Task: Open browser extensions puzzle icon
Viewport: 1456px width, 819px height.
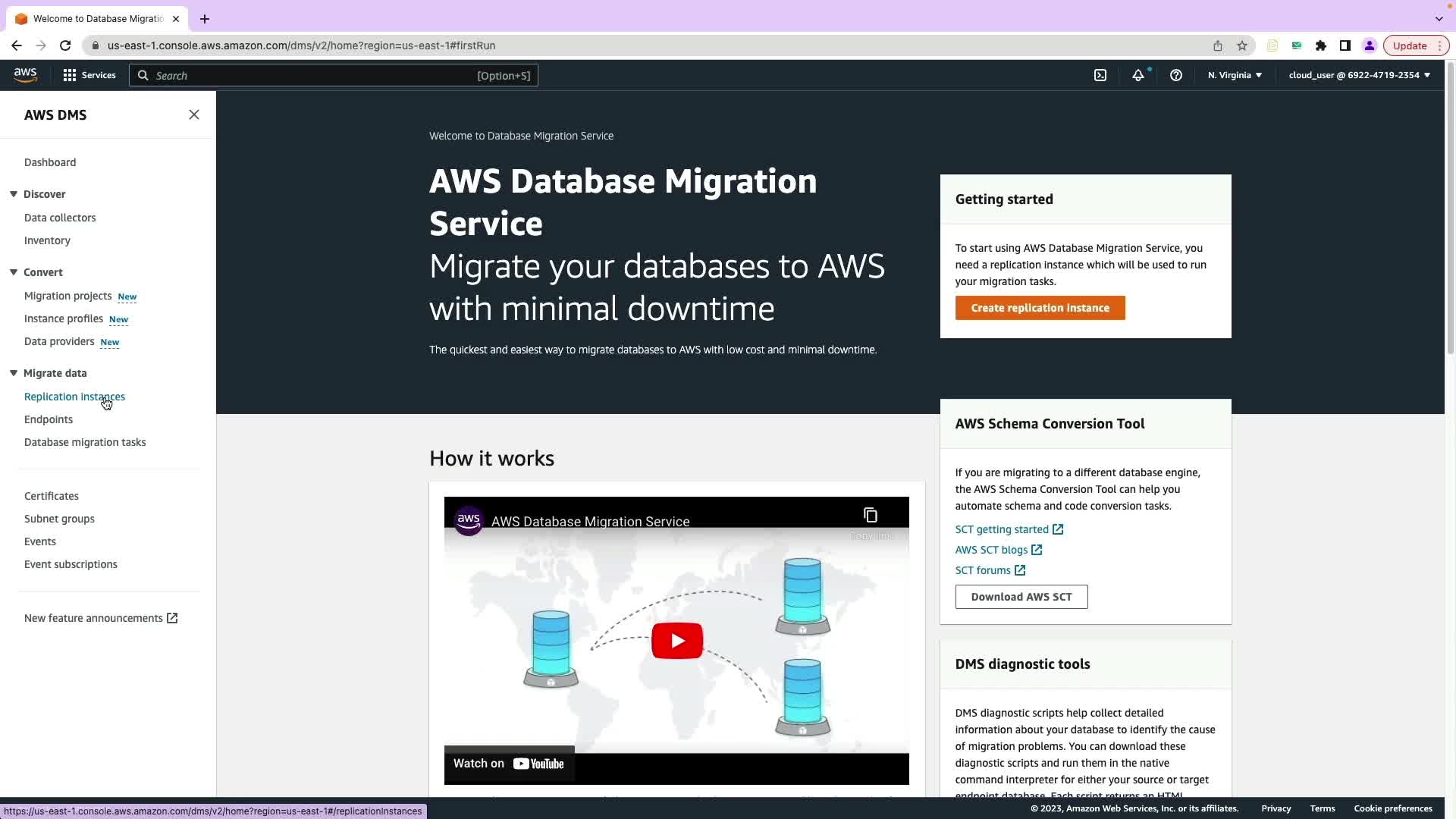Action: pyautogui.click(x=1321, y=45)
